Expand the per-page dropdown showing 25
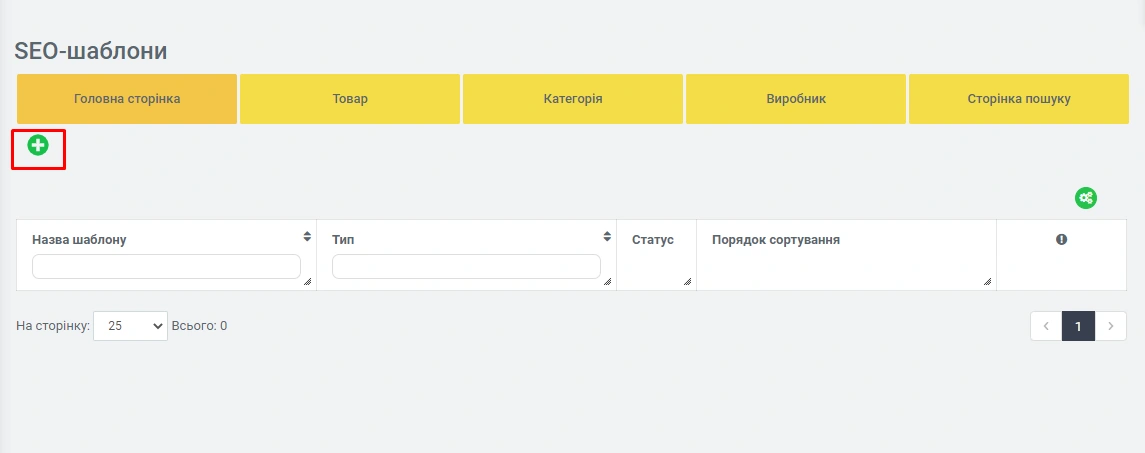Screen dimensions: 1145x453 click(x=130, y=326)
